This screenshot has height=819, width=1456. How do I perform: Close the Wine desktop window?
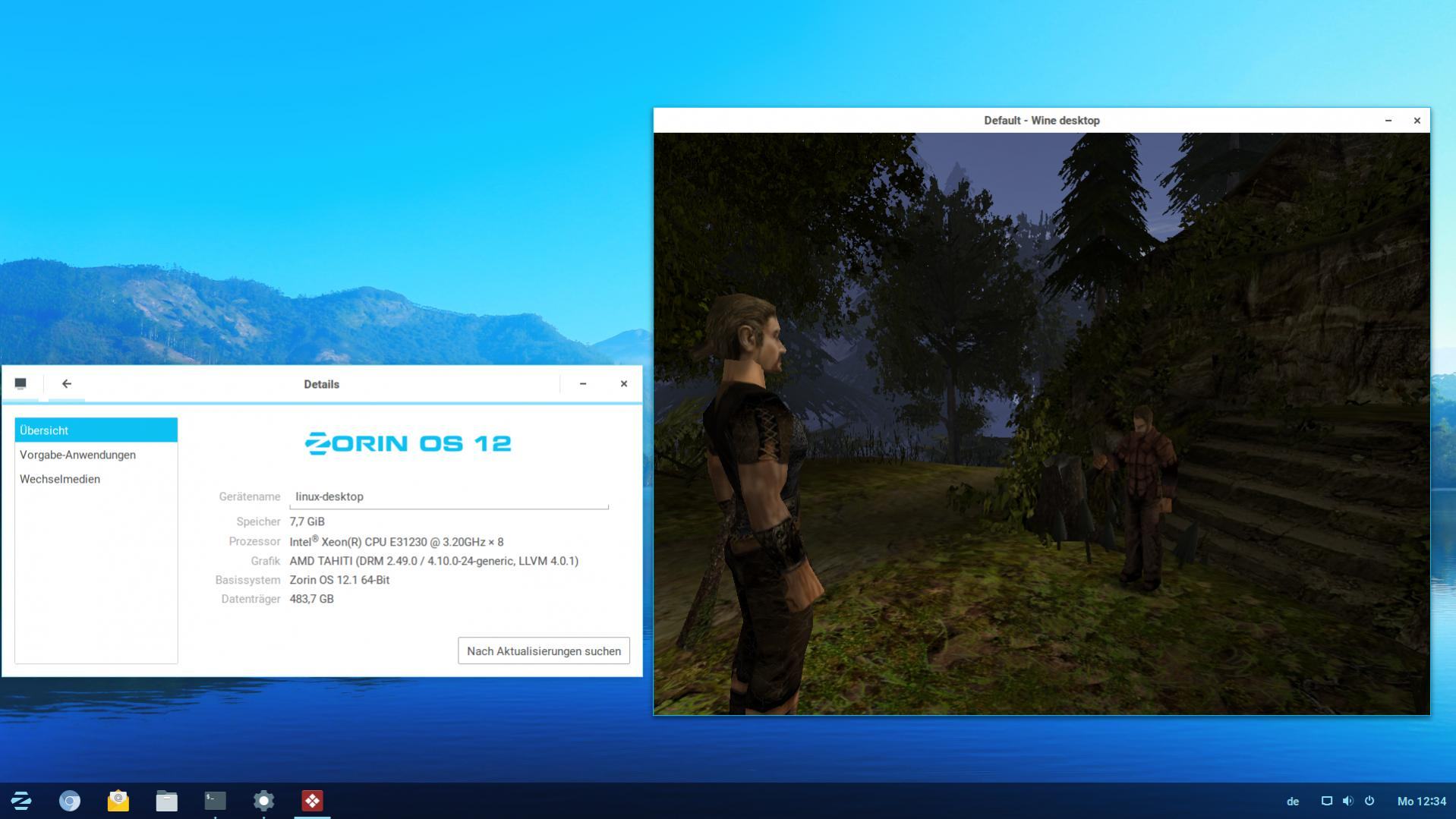pos(1417,121)
